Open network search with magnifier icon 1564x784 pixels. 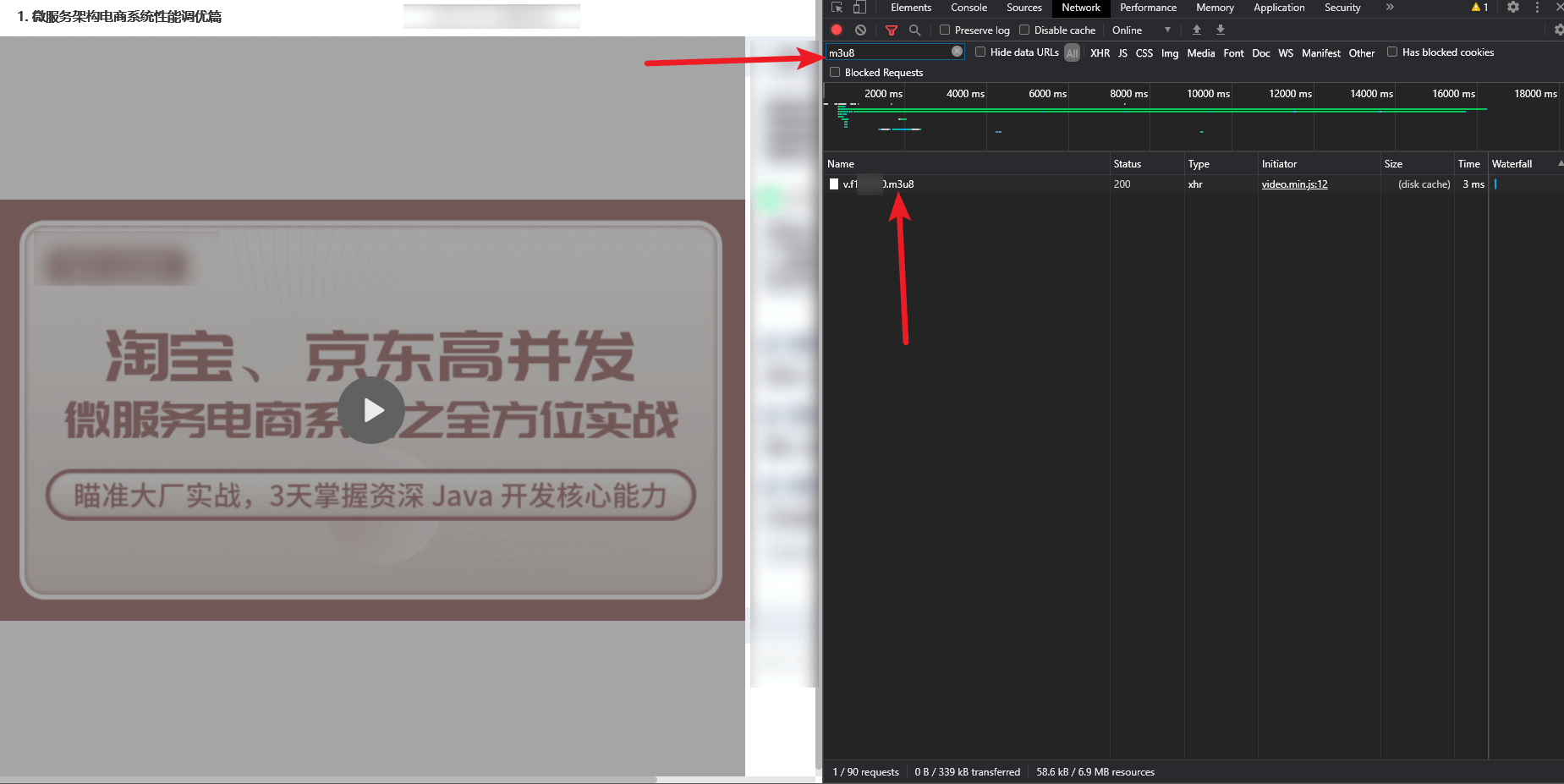pos(914,30)
